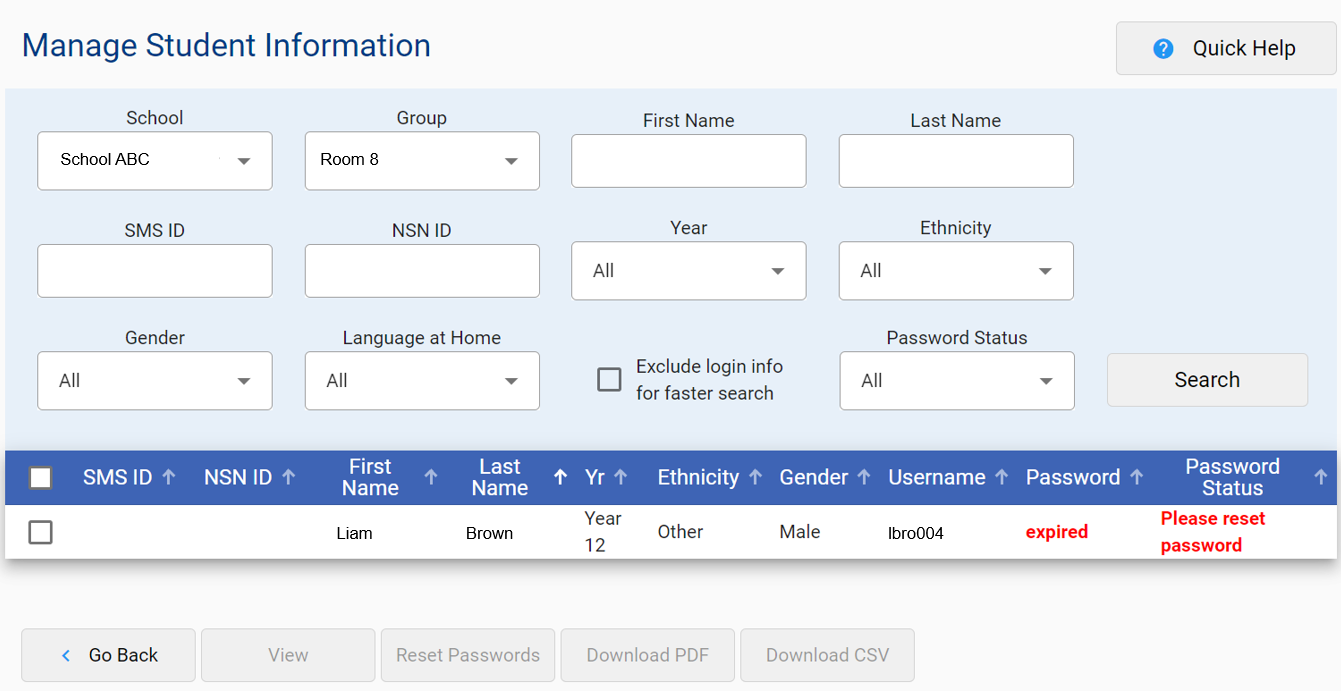Click the back chevron on Go Back
This screenshot has height=692, width=1341.
pos(65,655)
